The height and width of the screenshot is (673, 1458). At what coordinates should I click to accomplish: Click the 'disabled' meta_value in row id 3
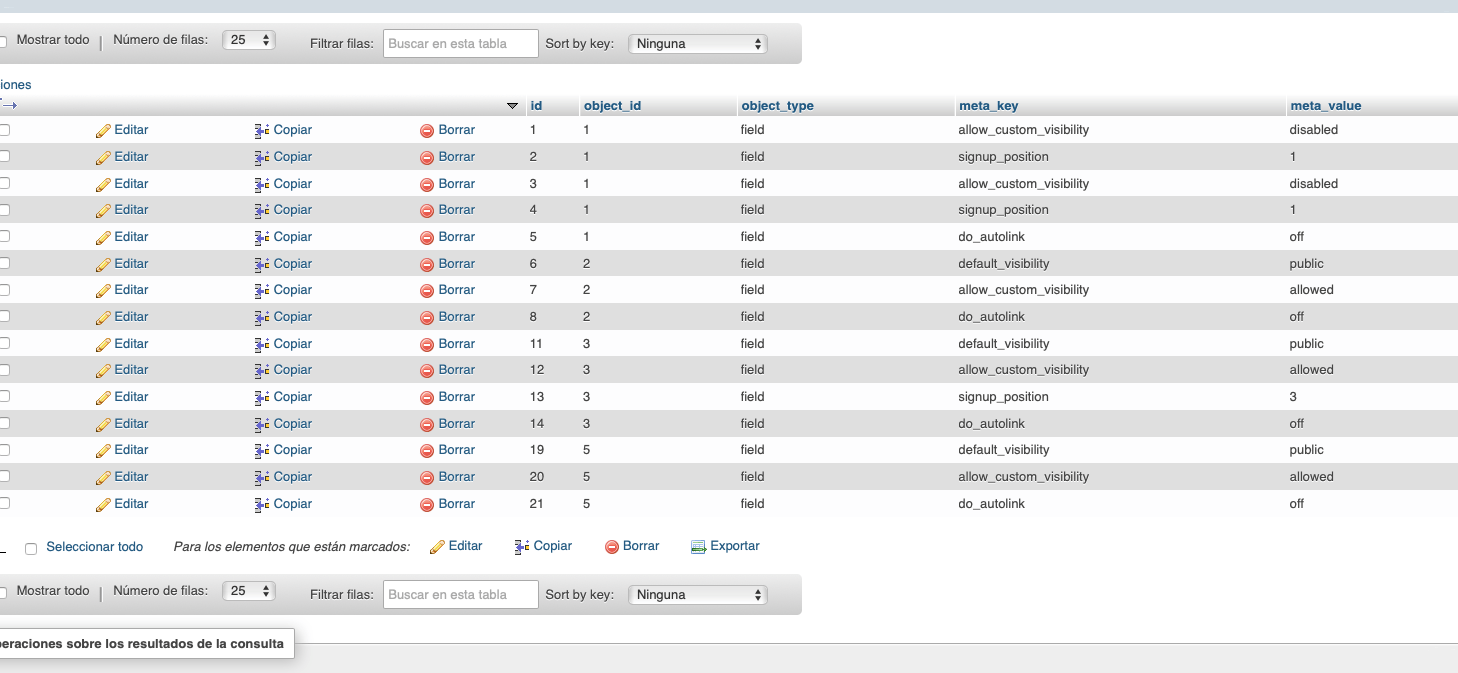1313,184
